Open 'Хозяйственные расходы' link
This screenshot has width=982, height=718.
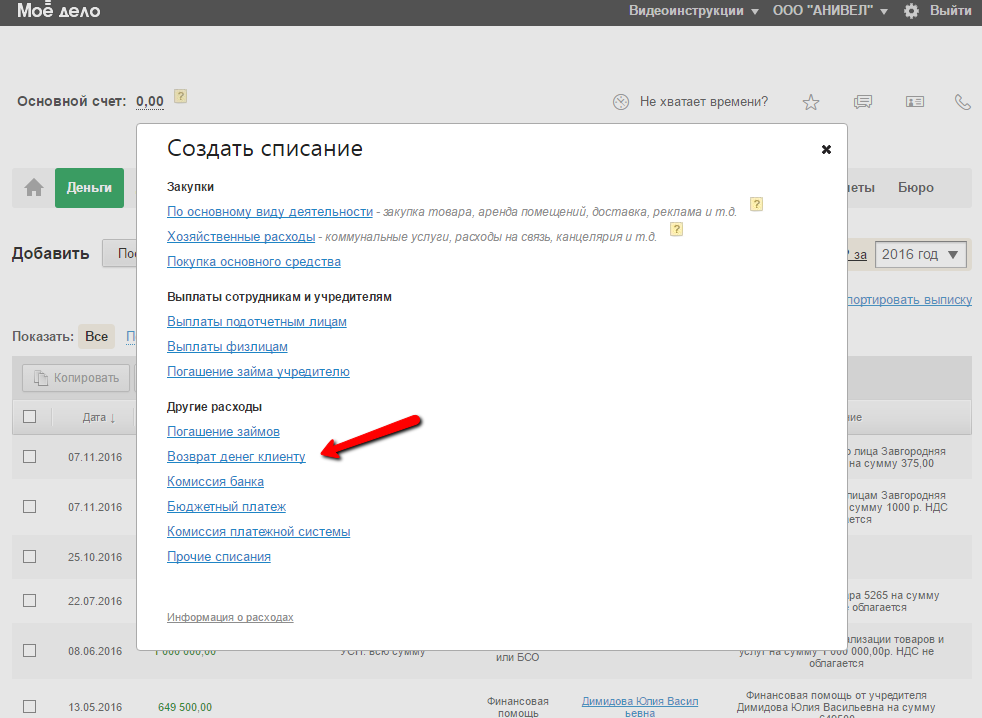pyautogui.click(x=241, y=237)
